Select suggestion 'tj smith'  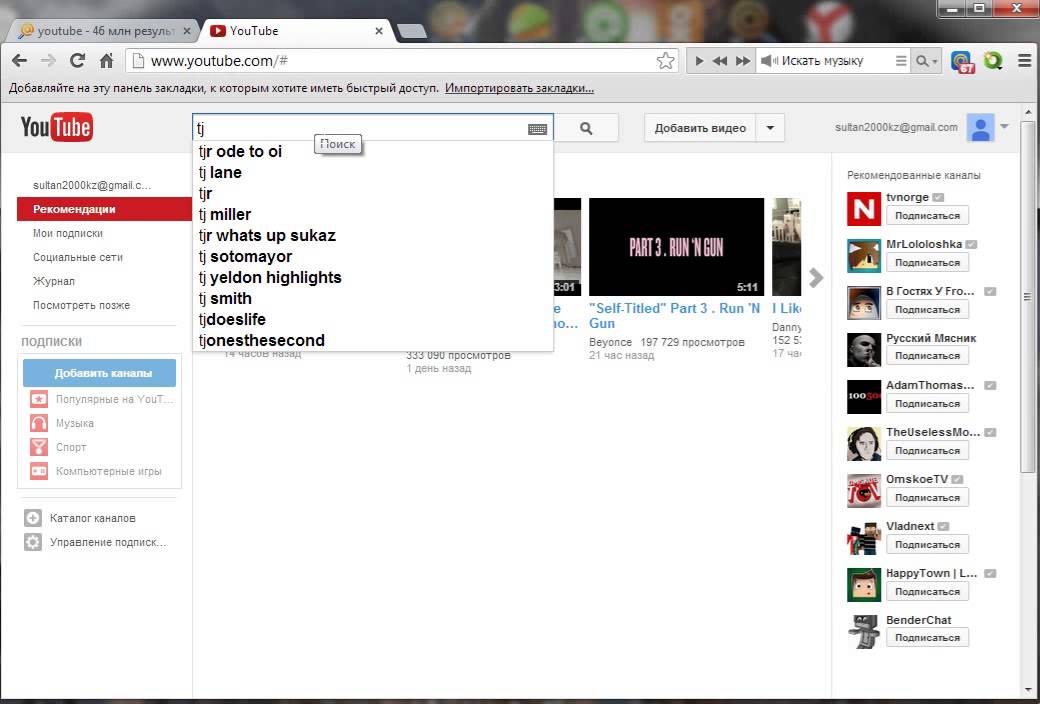(373, 299)
